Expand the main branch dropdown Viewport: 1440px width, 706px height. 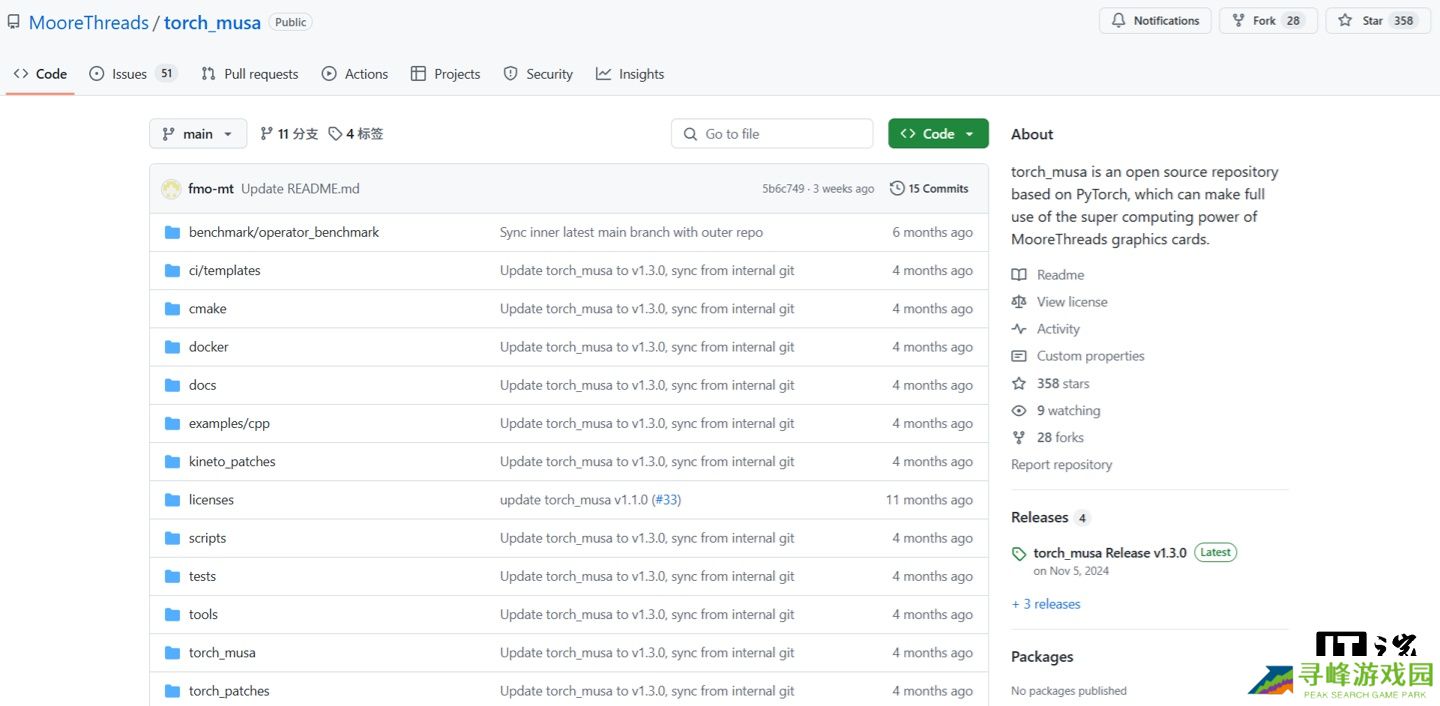(198, 134)
